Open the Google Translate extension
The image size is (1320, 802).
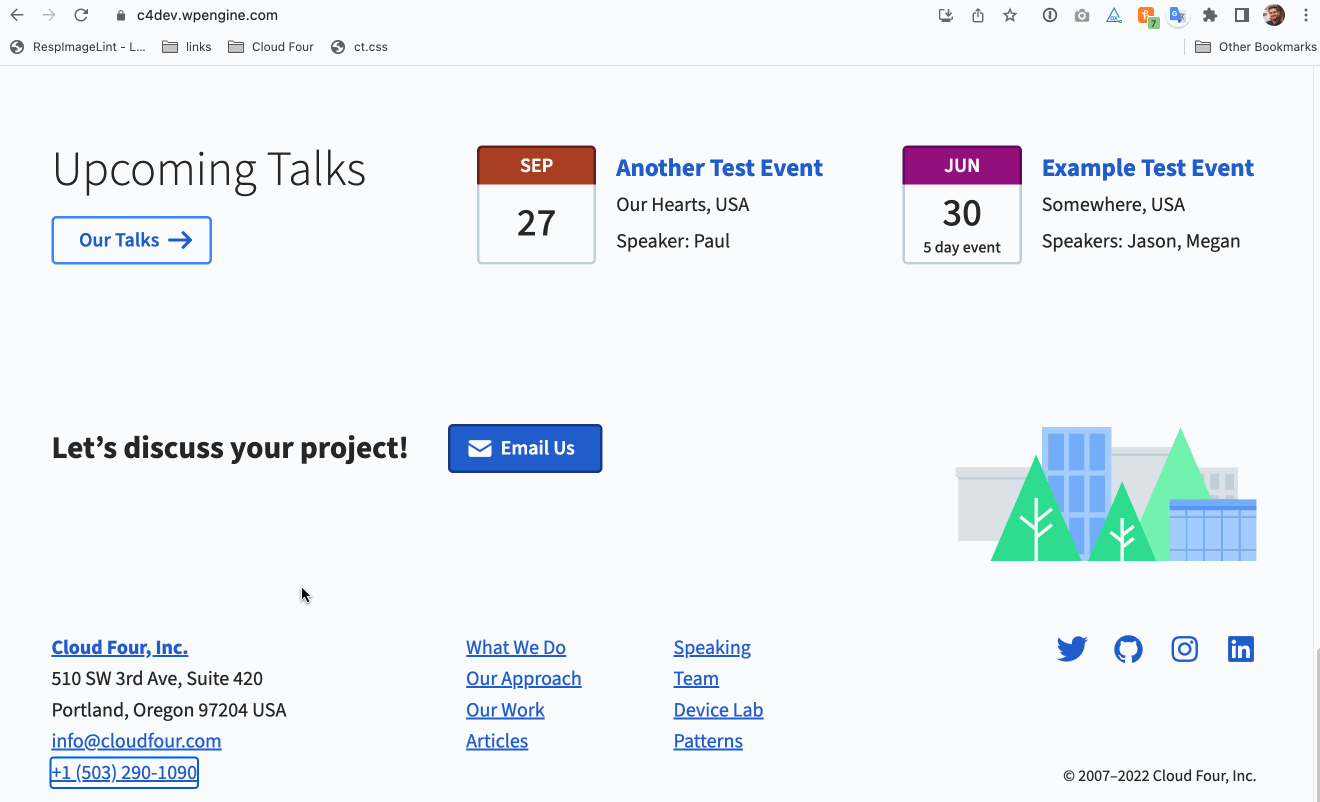click(1178, 16)
